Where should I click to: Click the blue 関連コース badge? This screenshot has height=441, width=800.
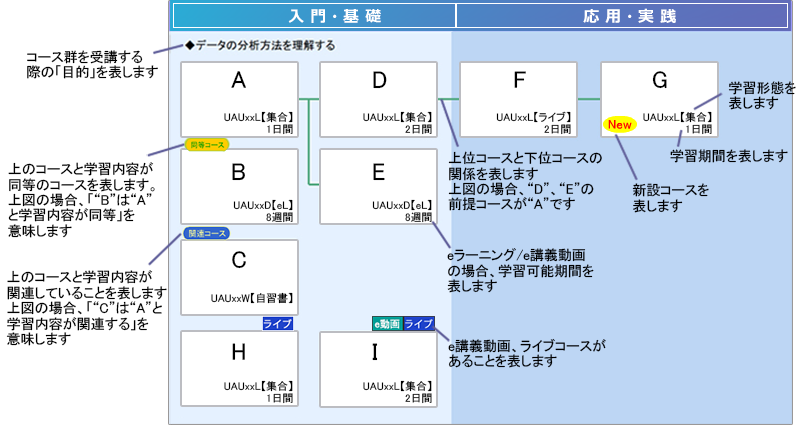click(207, 233)
